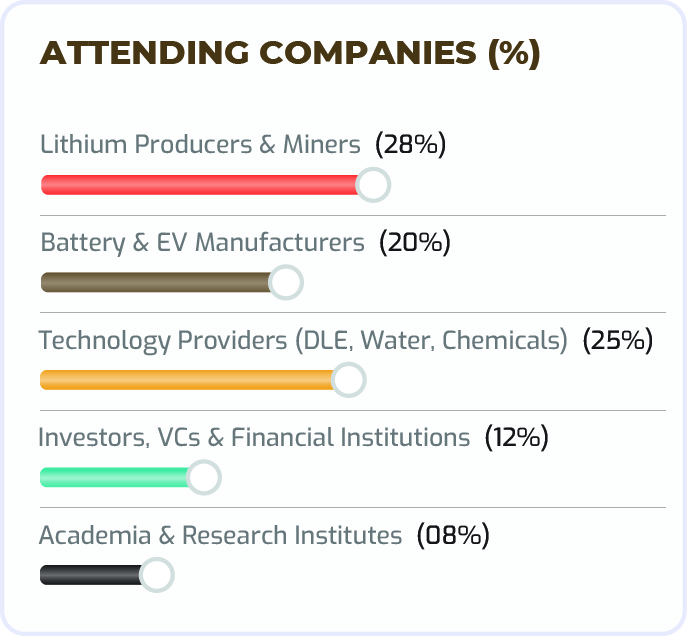Click the green Investors progress bar
This screenshot has height=636, width=687.
coord(114,478)
